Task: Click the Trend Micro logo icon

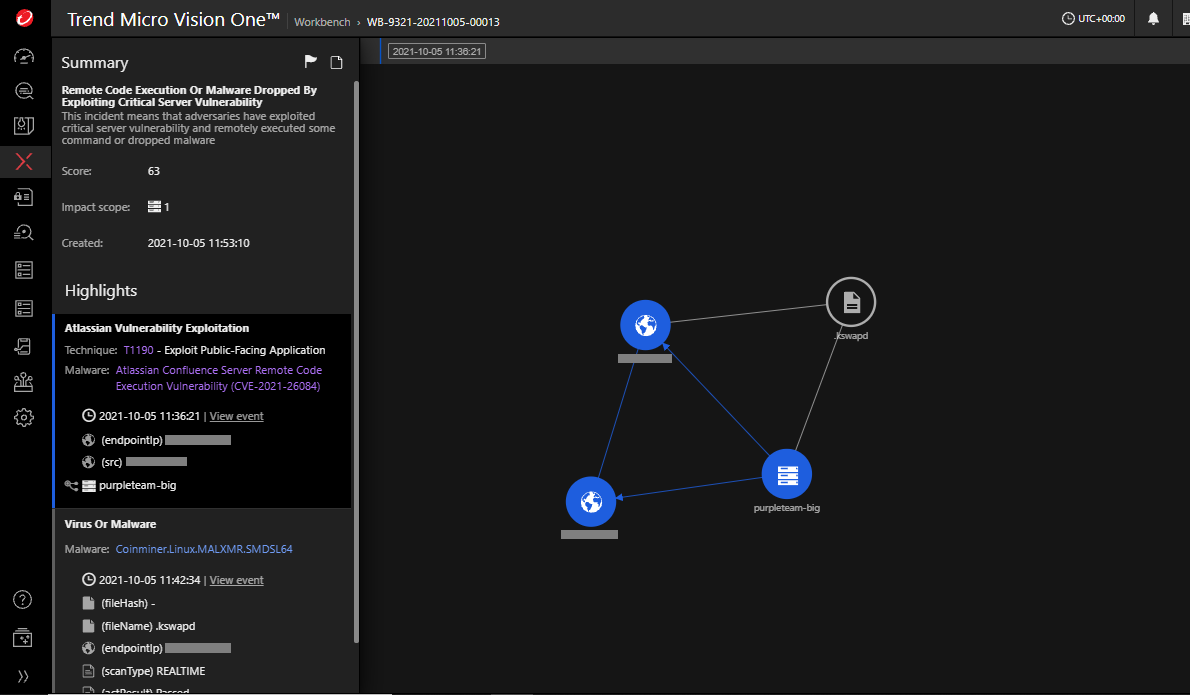Action: [25, 19]
